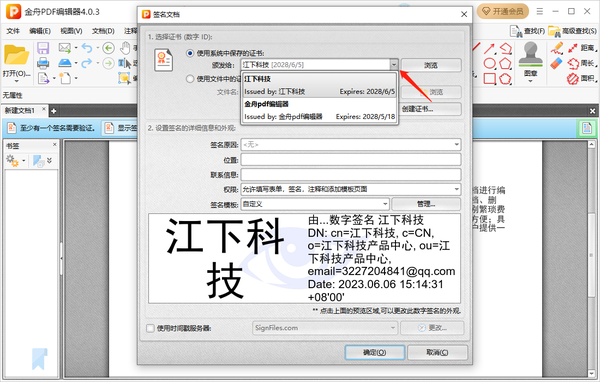Select the Oval drawing tool

click(x=489, y=63)
